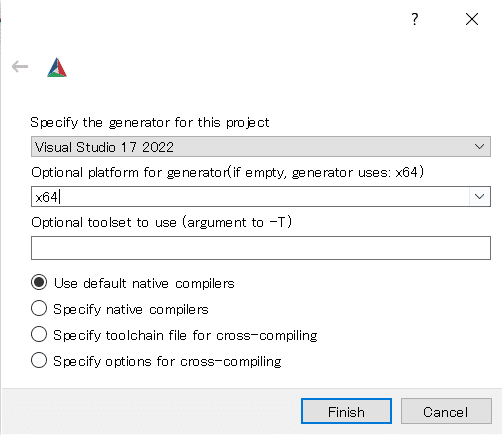Confirm with the Finish button

coord(346,411)
